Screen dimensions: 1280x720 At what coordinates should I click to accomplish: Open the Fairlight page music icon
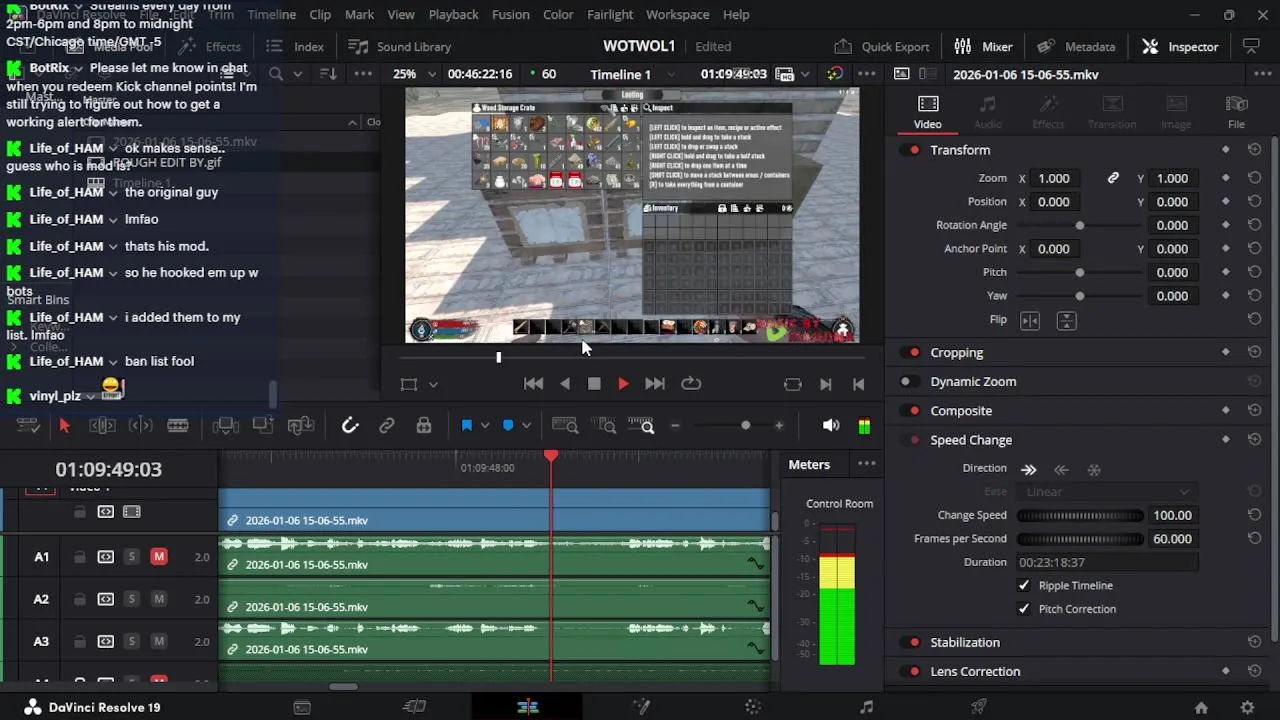tap(866, 707)
